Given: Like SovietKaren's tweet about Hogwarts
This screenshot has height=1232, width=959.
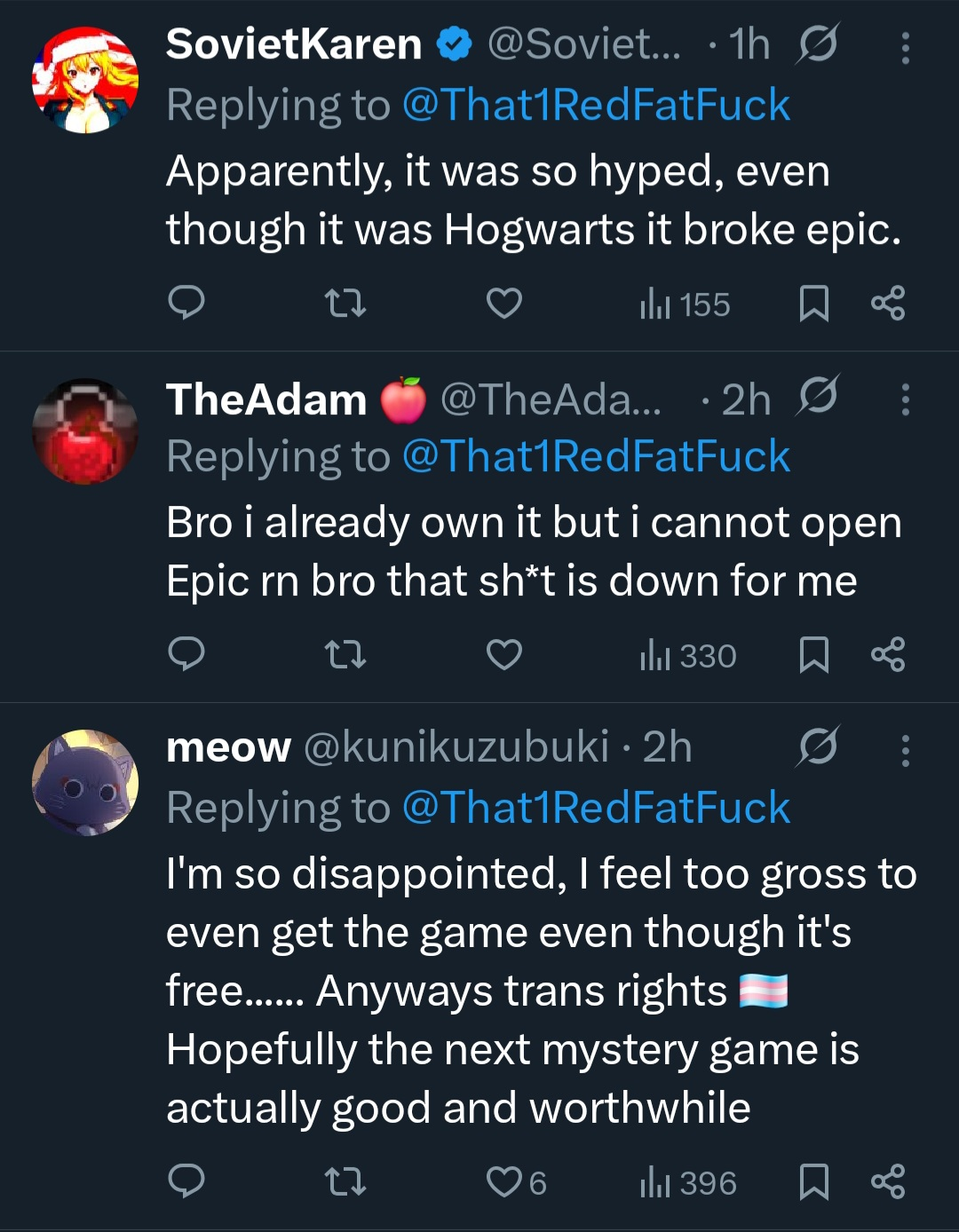Looking at the screenshot, I should tap(504, 304).
